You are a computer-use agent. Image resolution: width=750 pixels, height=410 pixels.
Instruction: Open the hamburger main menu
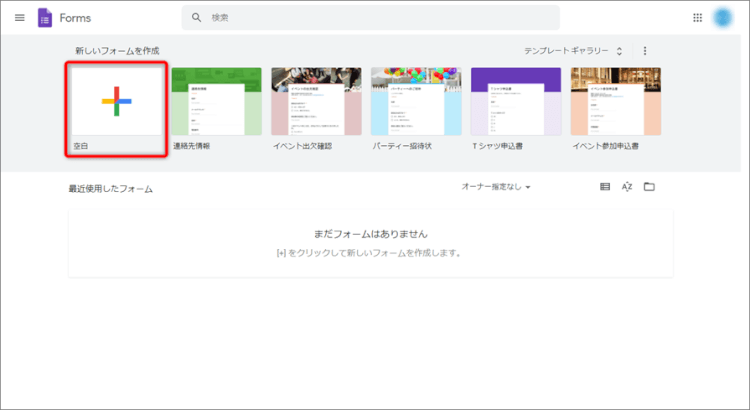pyautogui.click(x=20, y=18)
